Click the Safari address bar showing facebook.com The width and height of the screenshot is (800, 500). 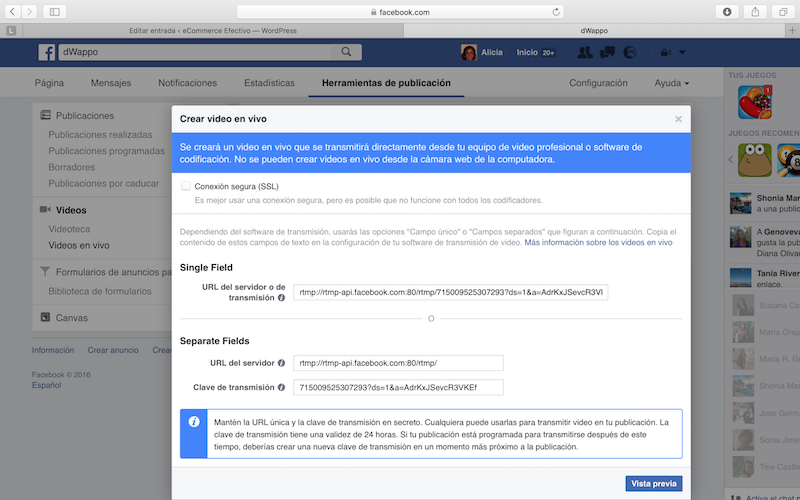point(400,12)
